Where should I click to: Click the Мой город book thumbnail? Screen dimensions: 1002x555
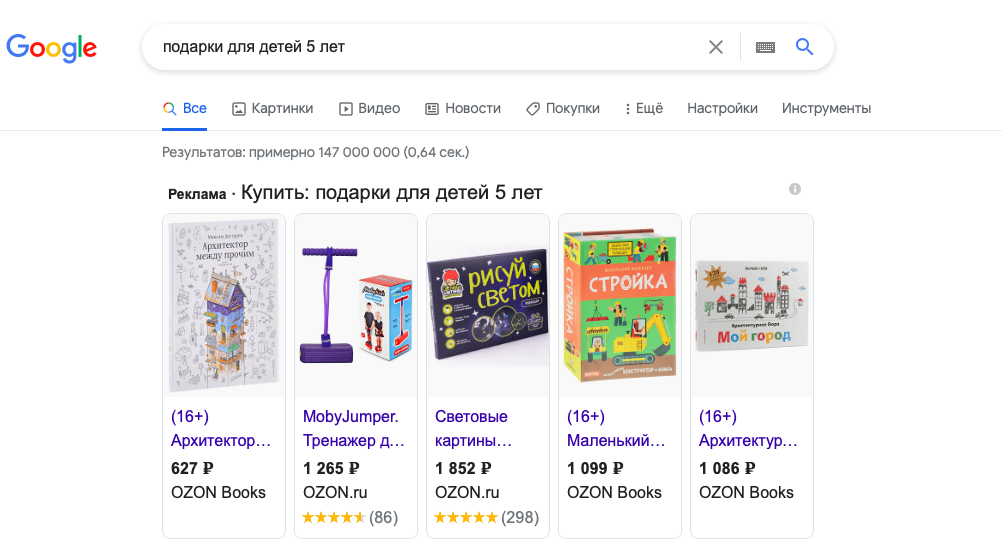coord(752,305)
